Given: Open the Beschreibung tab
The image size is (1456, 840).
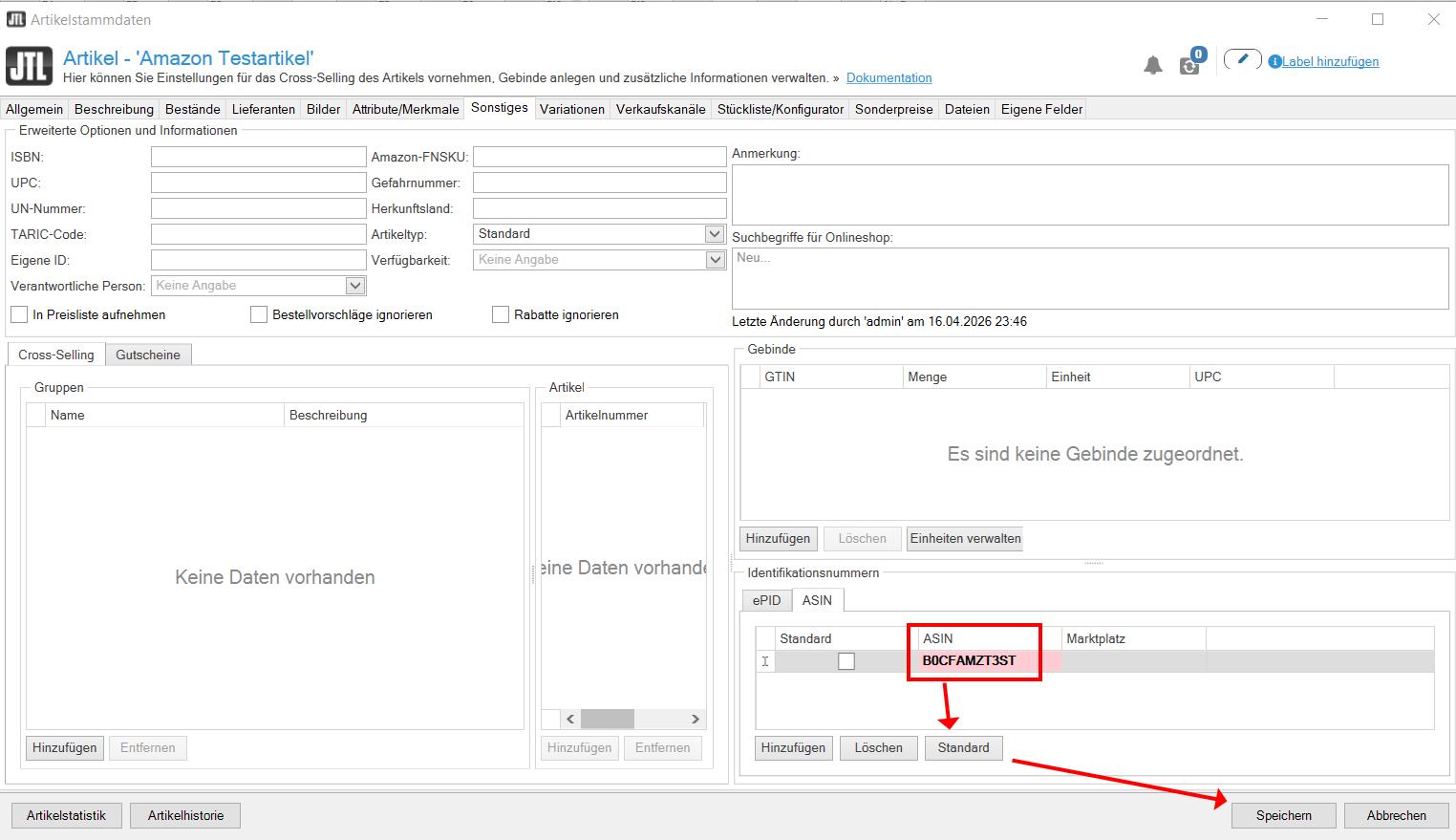Looking at the screenshot, I should (114, 109).
